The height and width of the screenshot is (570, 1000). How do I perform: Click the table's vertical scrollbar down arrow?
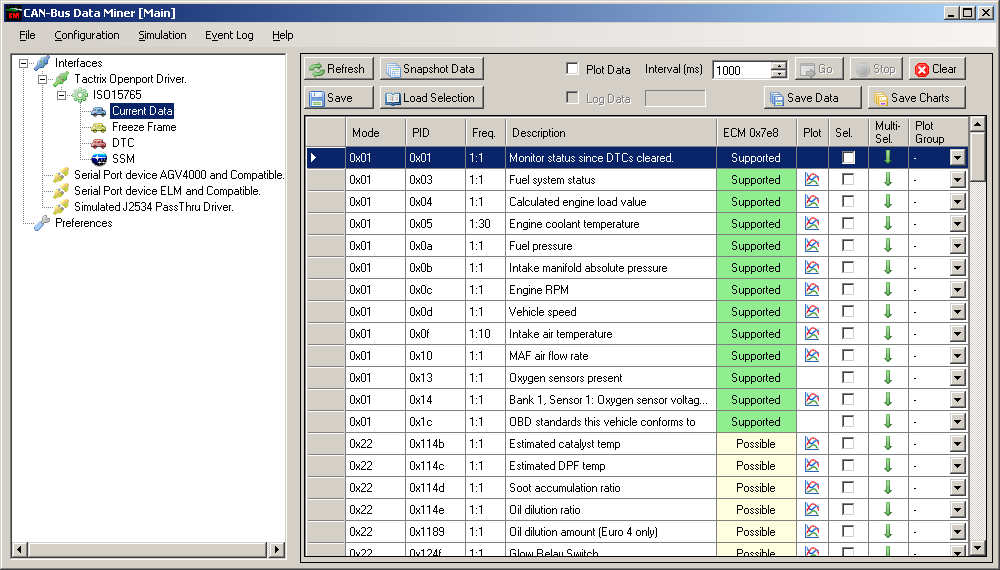977,547
